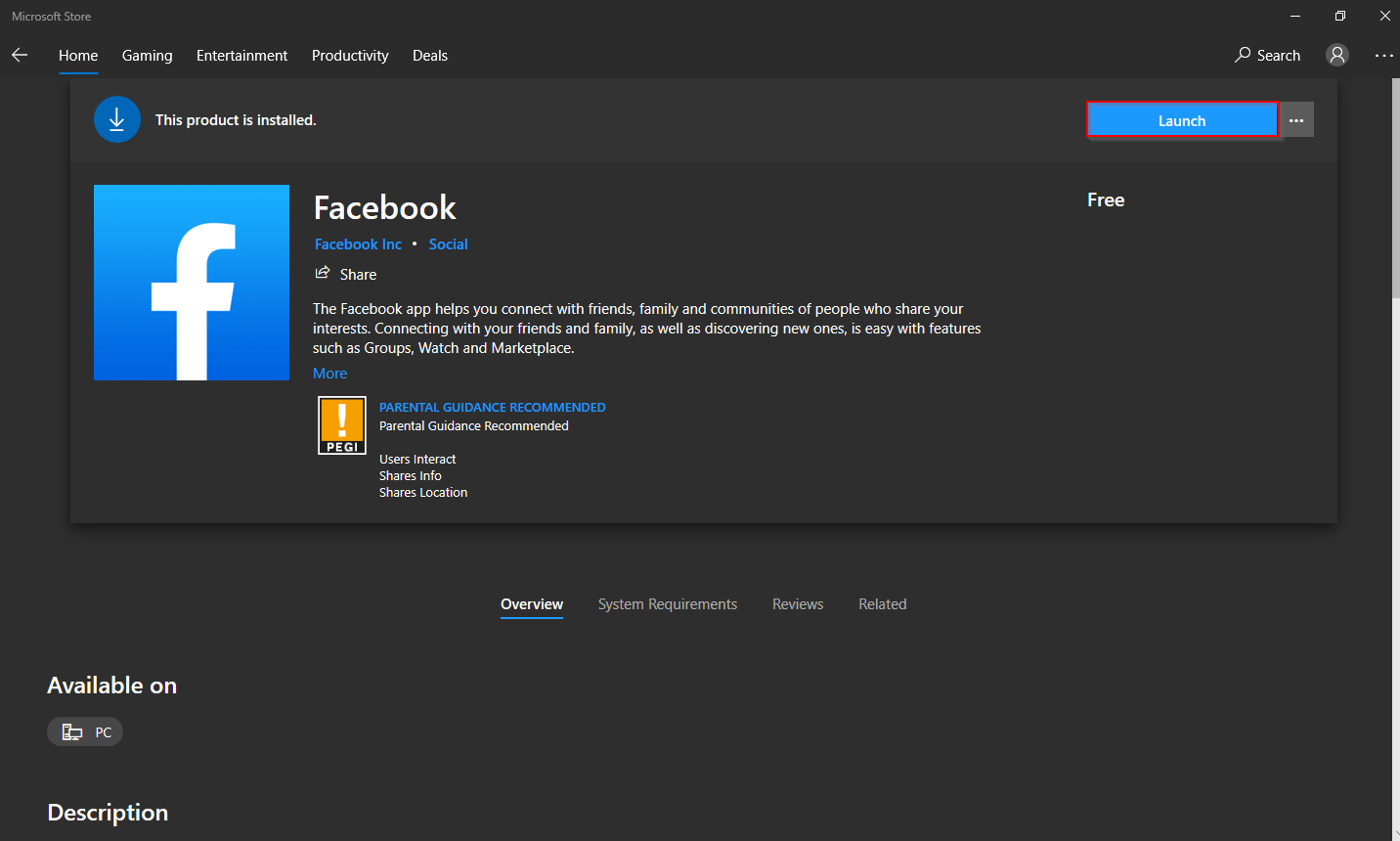The width and height of the screenshot is (1400, 841).
Task: Click 'This product is installed.' text
Action: [x=236, y=120]
